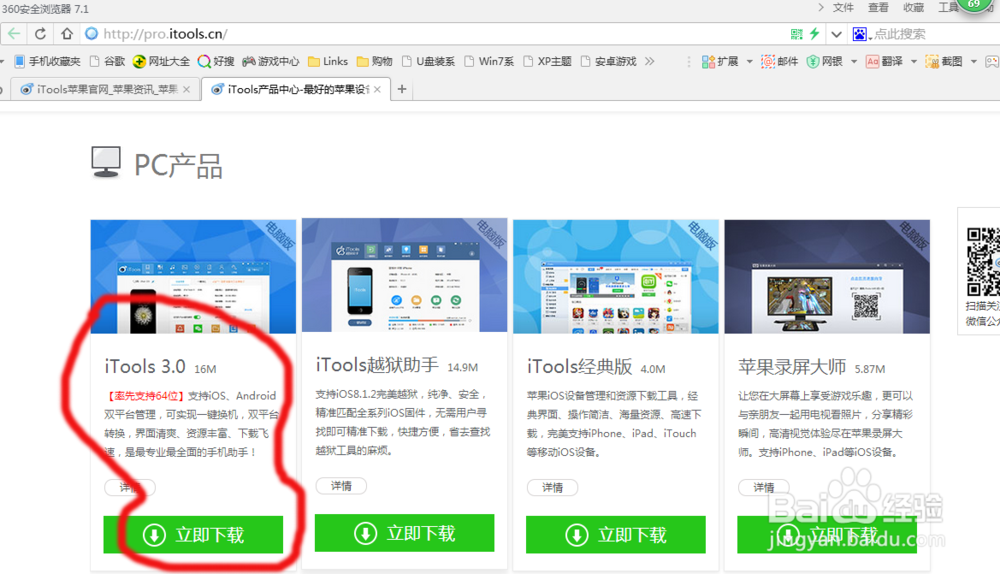Expand the 截图 dropdown arrow
The height and width of the screenshot is (574, 1000).
click(974, 62)
